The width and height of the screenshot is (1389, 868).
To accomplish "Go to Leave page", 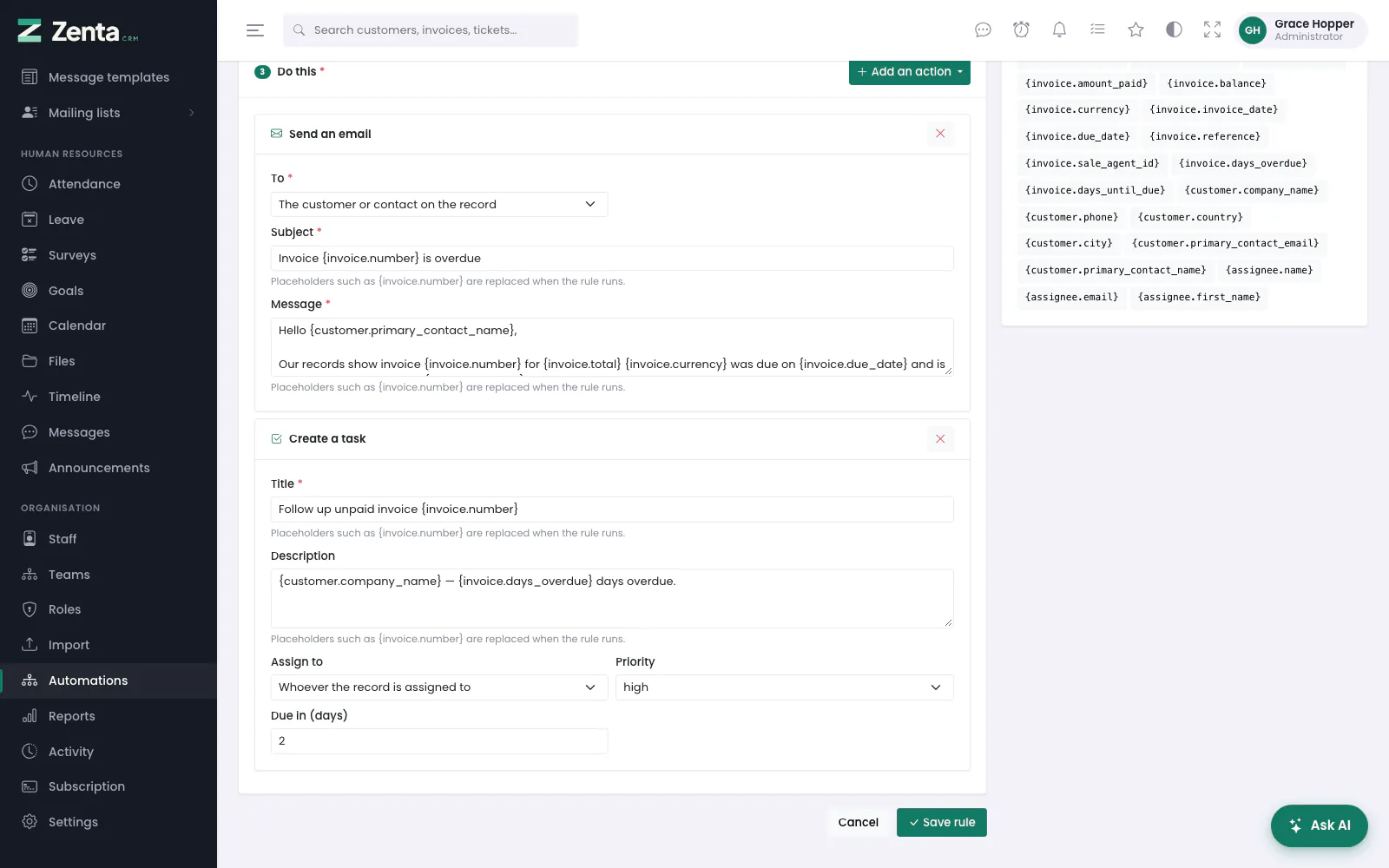I will 109,220.
